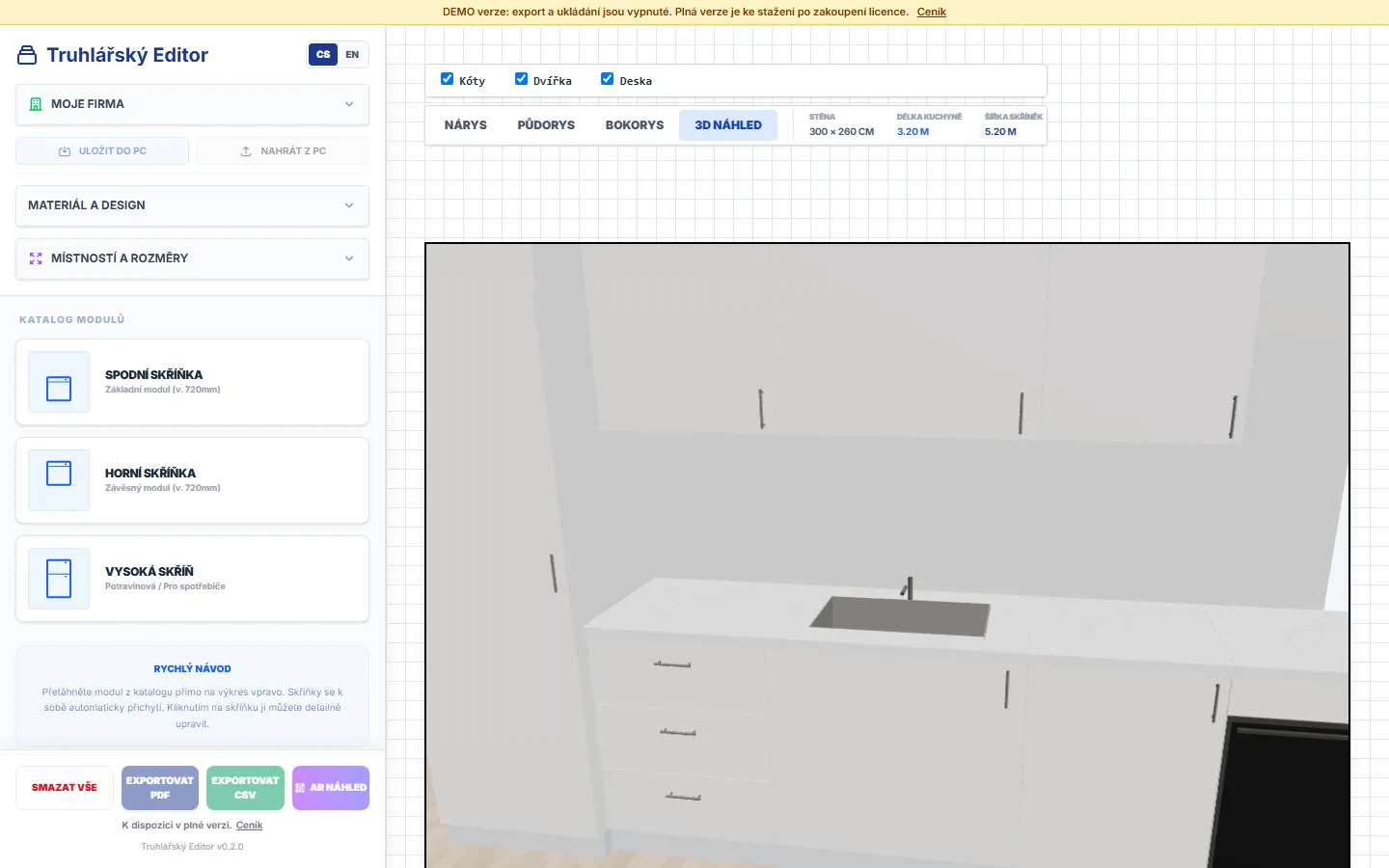Click the SPODNÍ SKŘÍŇKA module icon

tap(59, 382)
